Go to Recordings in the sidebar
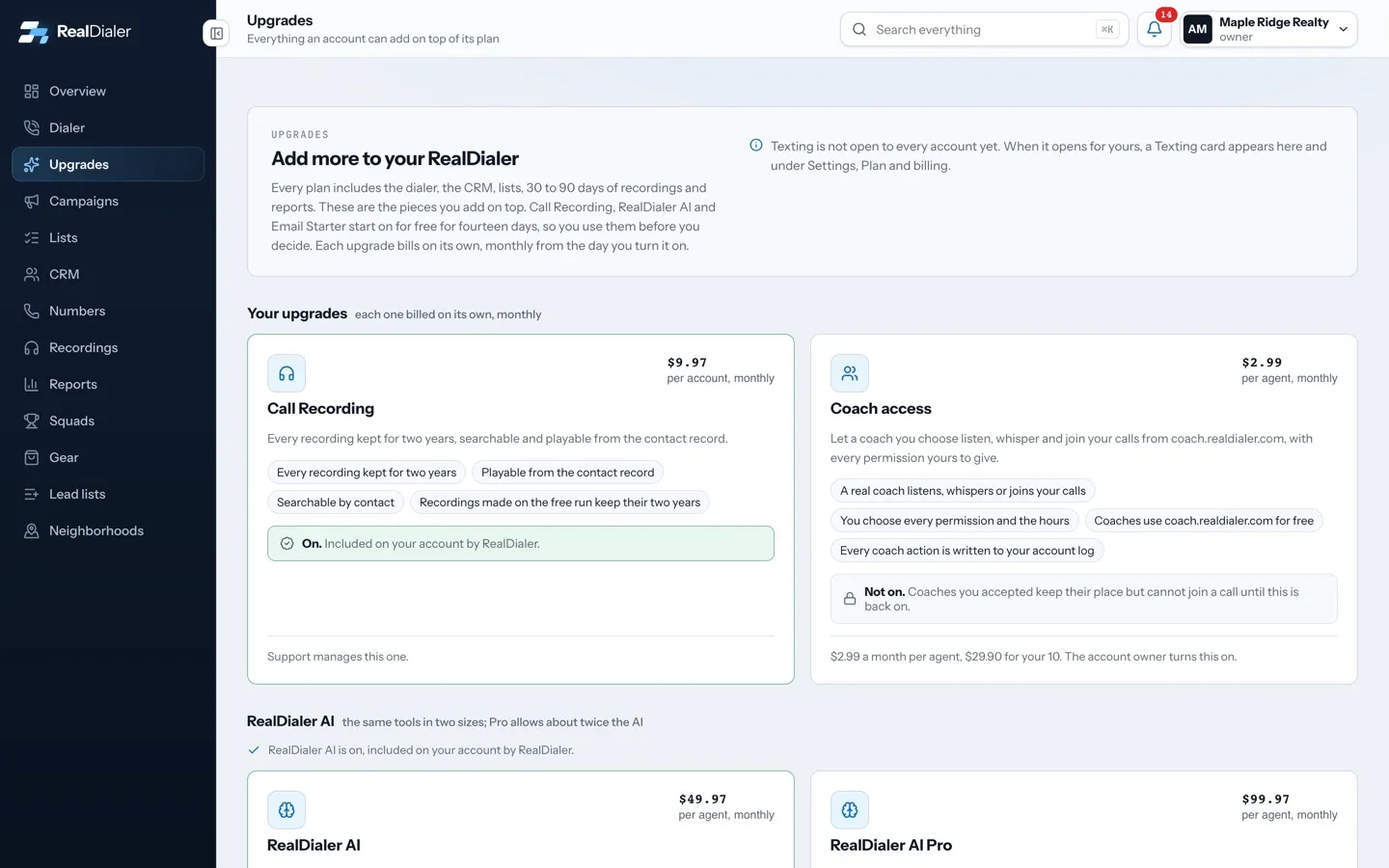Image resolution: width=1389 pixels, height=868 pixels. click(x=108, y=348)
